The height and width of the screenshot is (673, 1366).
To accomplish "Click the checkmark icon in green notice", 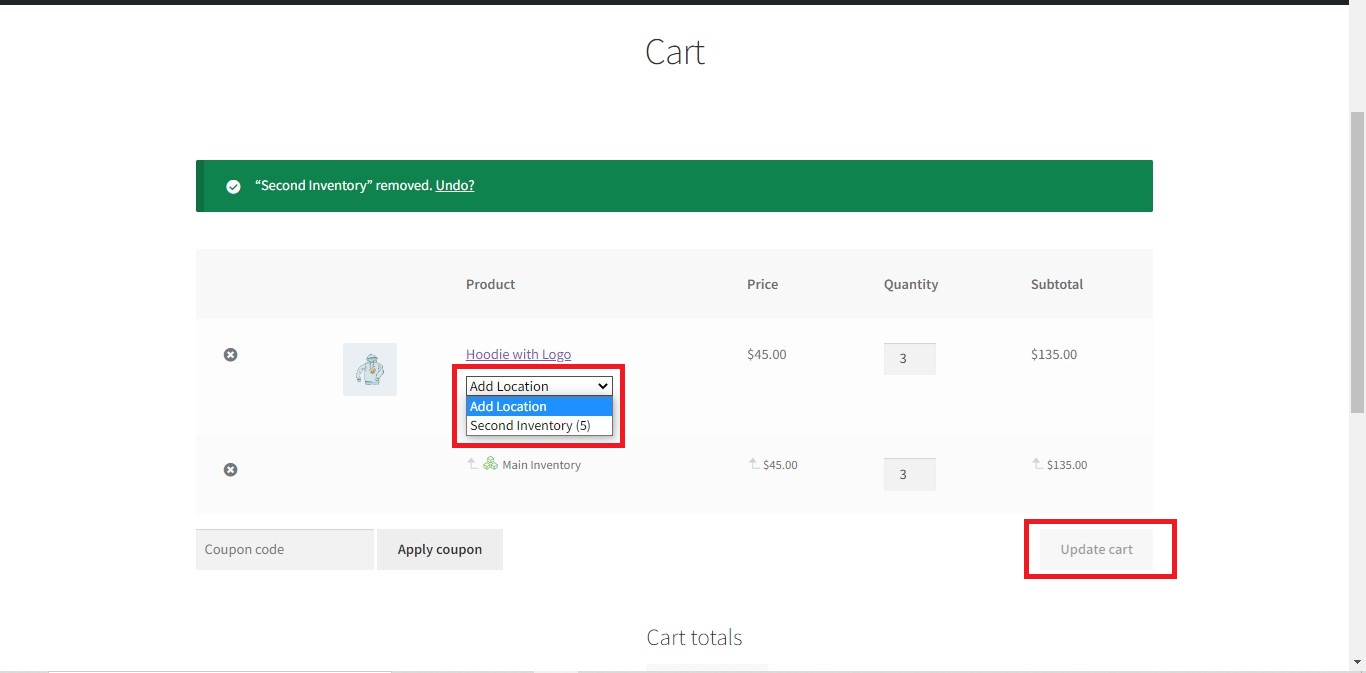I will (x=233, y=186).
